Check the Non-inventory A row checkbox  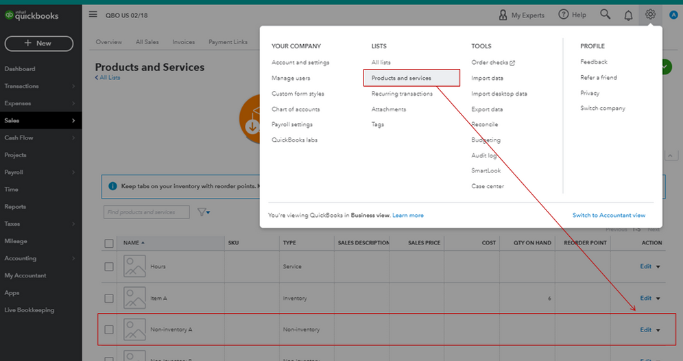[109, 330]
